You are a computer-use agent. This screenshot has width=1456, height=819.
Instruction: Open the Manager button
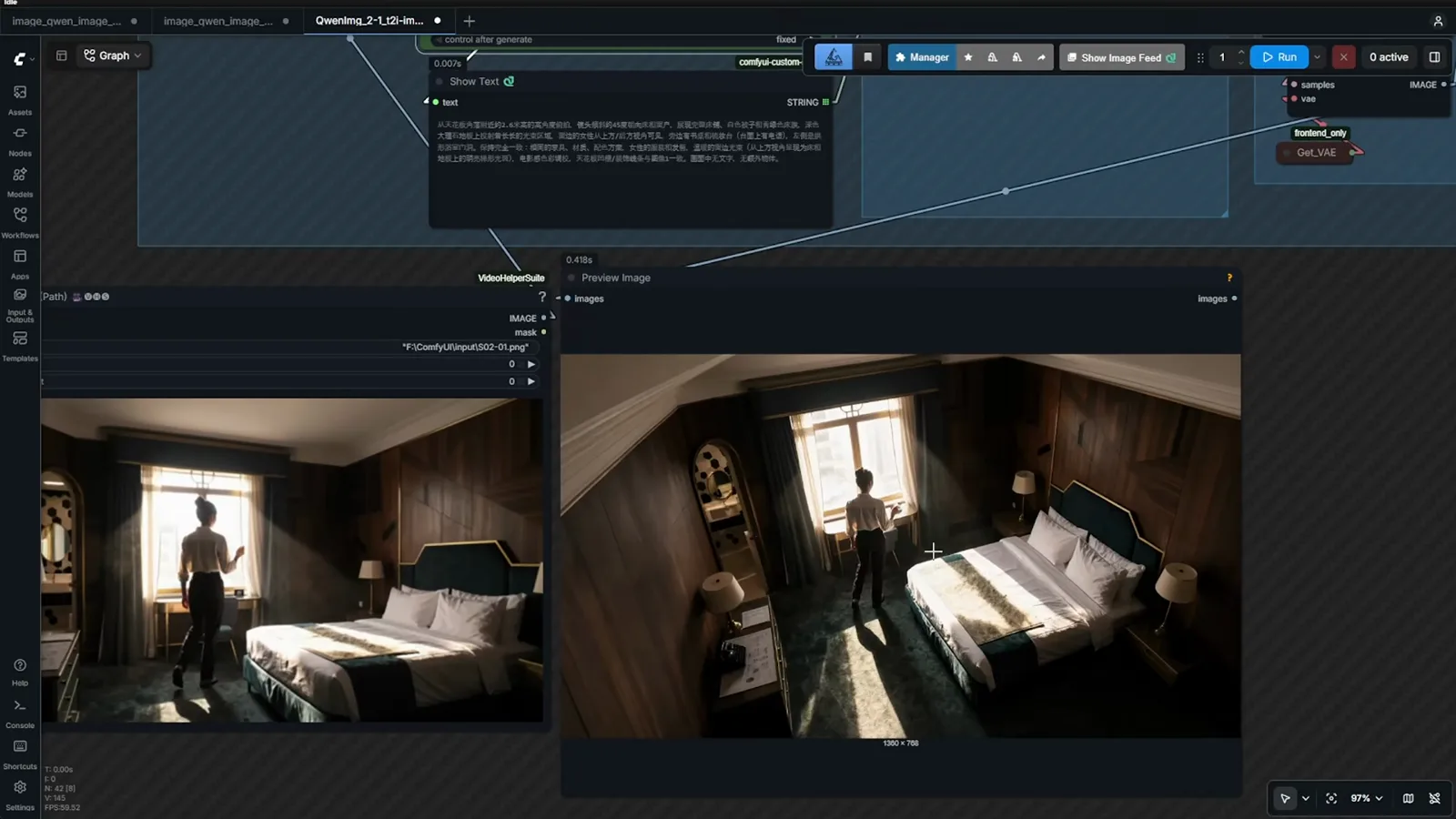click(922, 57)
